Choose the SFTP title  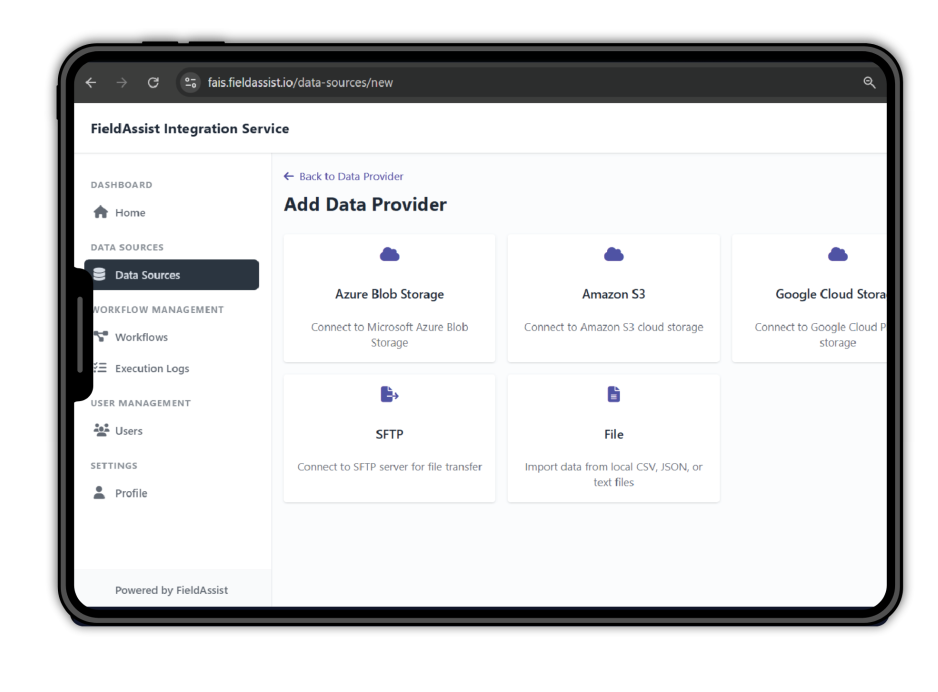(389, 434)
